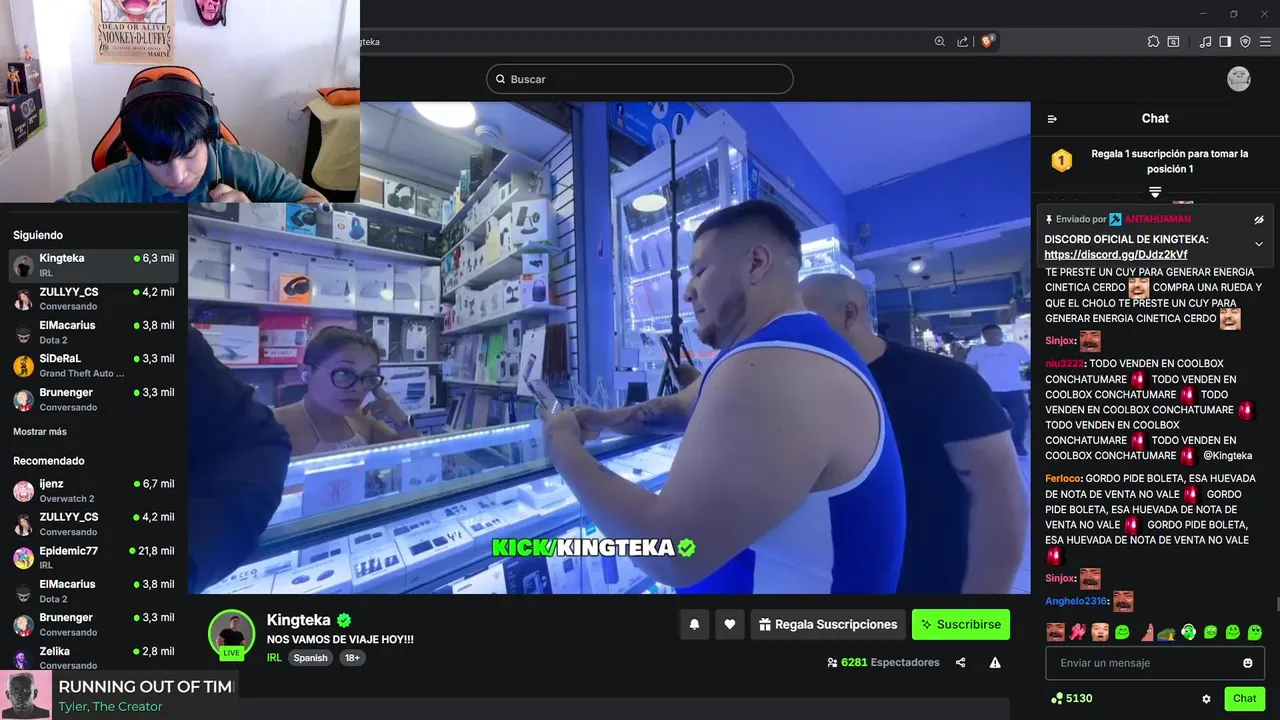Click the Tyler, The Creator album art thumbnail
Image resolution: width=1280 pixels, height=720 pixels.
click(25, 695)
